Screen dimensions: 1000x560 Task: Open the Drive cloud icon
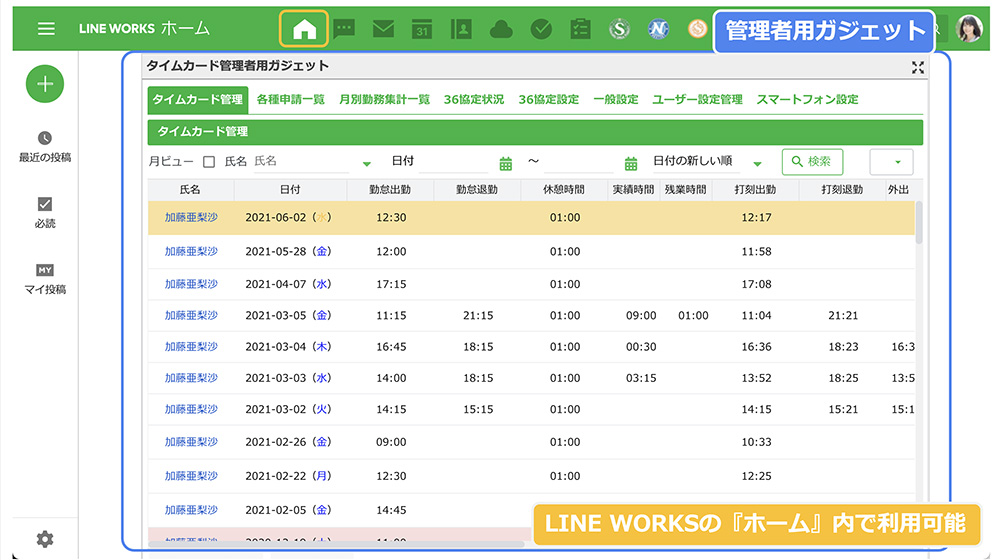(x=501, y=29)
